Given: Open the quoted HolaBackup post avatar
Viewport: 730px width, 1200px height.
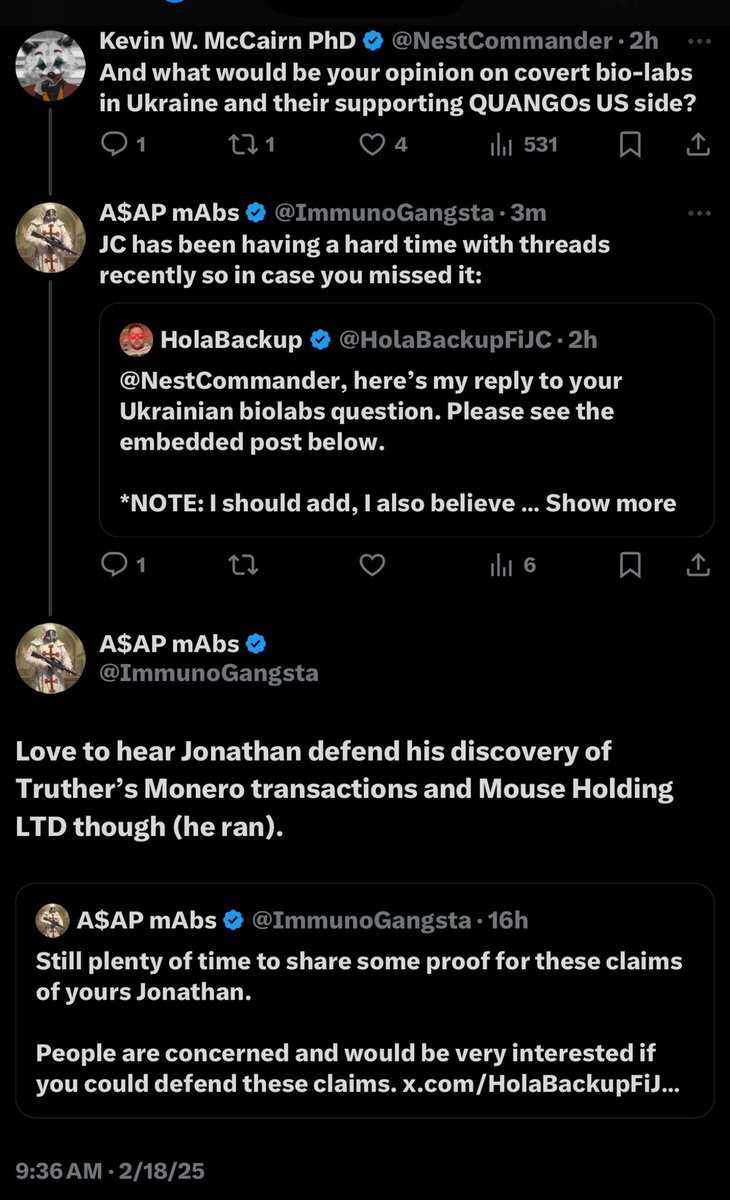Looking at the screenshot, I should [x=136, y=340].
